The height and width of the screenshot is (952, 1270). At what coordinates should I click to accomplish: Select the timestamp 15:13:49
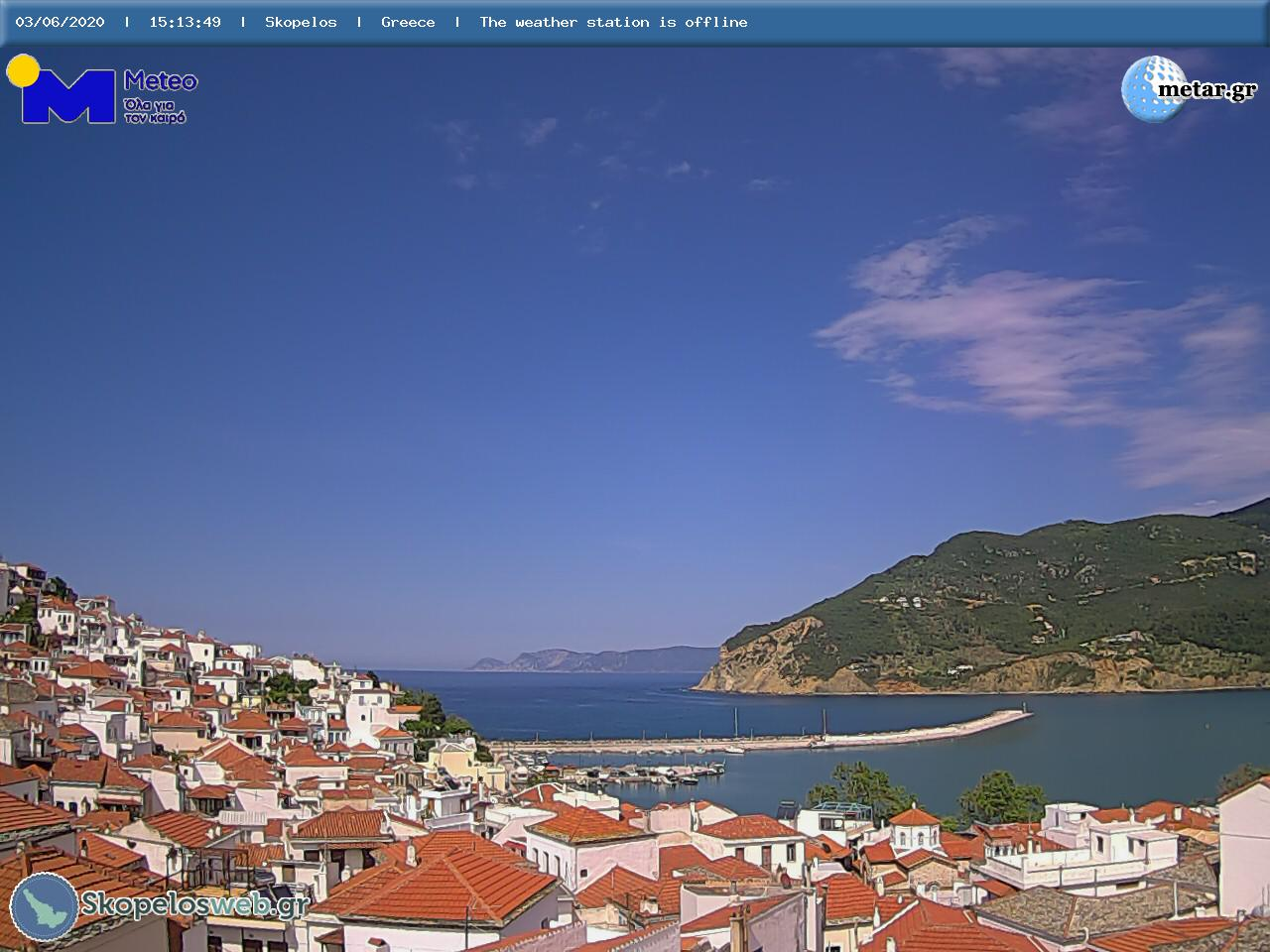tap(185, 22)
